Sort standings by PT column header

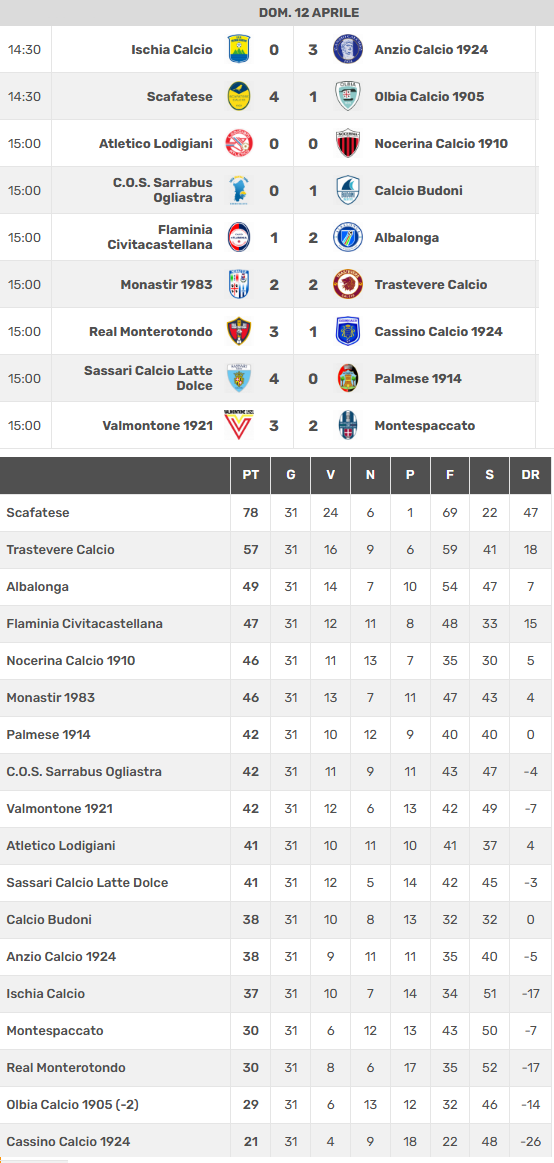pos(251,475)
